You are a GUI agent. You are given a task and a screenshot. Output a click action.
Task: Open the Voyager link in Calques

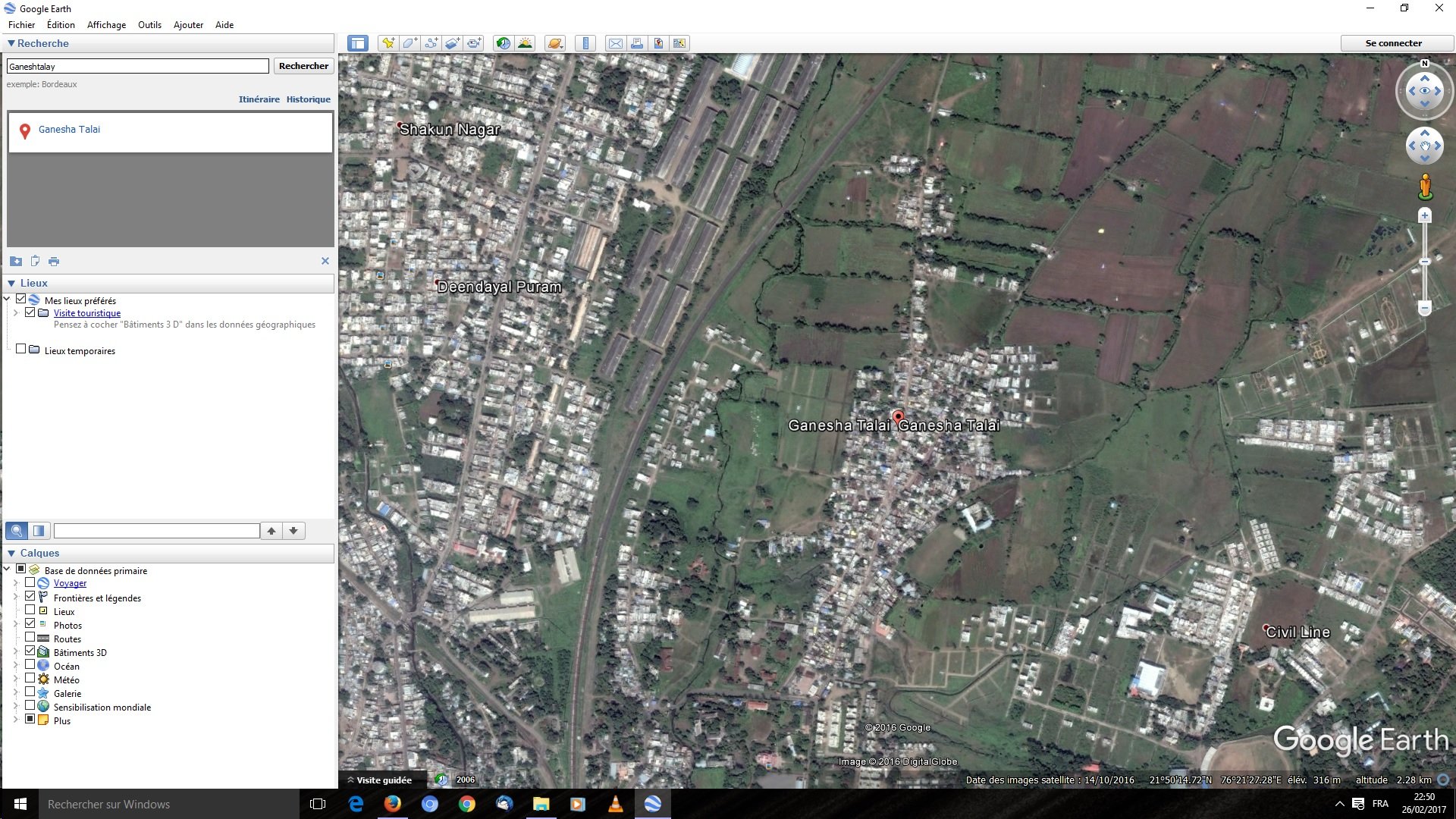pos(71,583)
